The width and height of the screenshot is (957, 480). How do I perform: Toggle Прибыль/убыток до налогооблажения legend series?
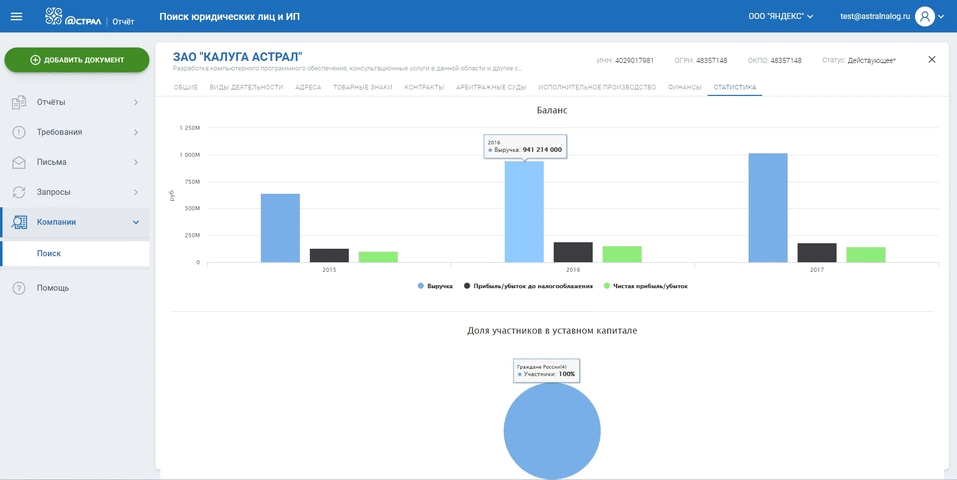pyautogui.click(x=529, y=286)
